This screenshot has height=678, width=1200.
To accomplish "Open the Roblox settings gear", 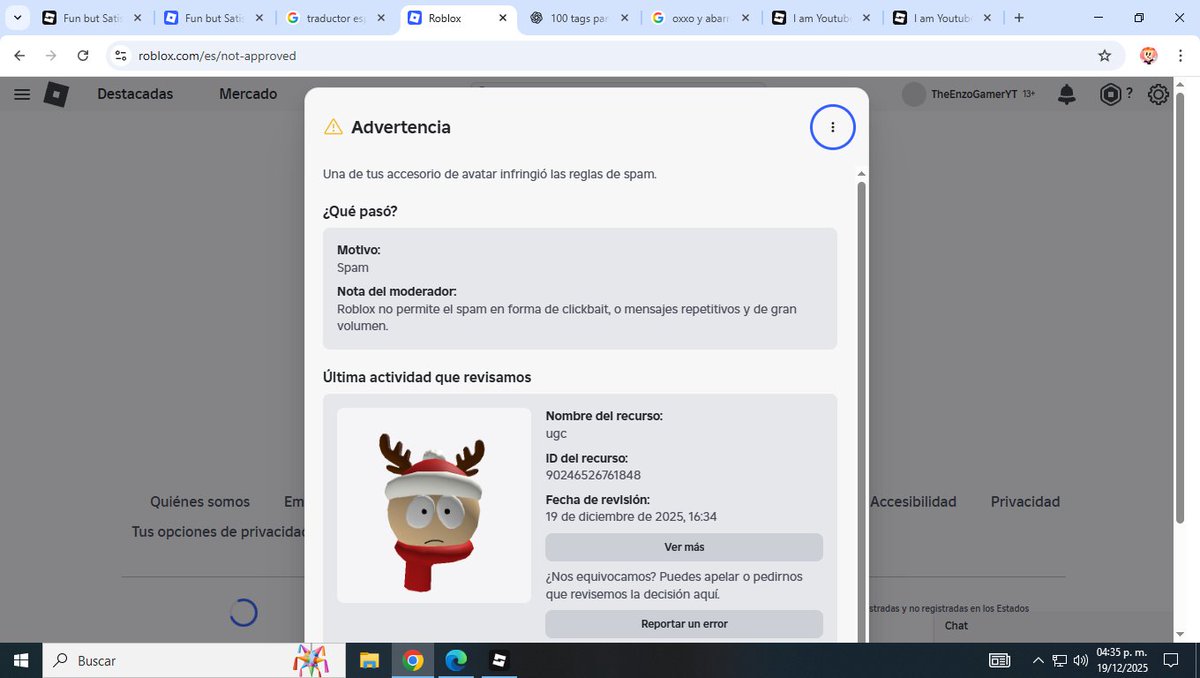I will click(1158, 94).
